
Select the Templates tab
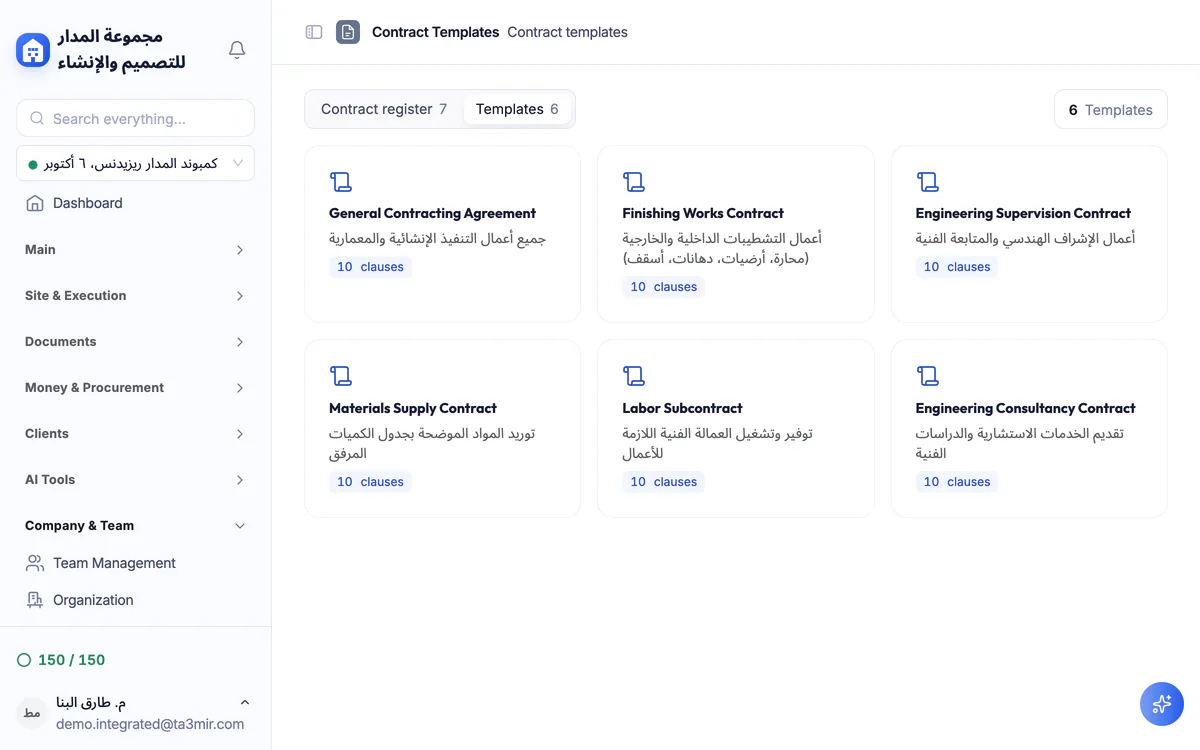(517, 109)
